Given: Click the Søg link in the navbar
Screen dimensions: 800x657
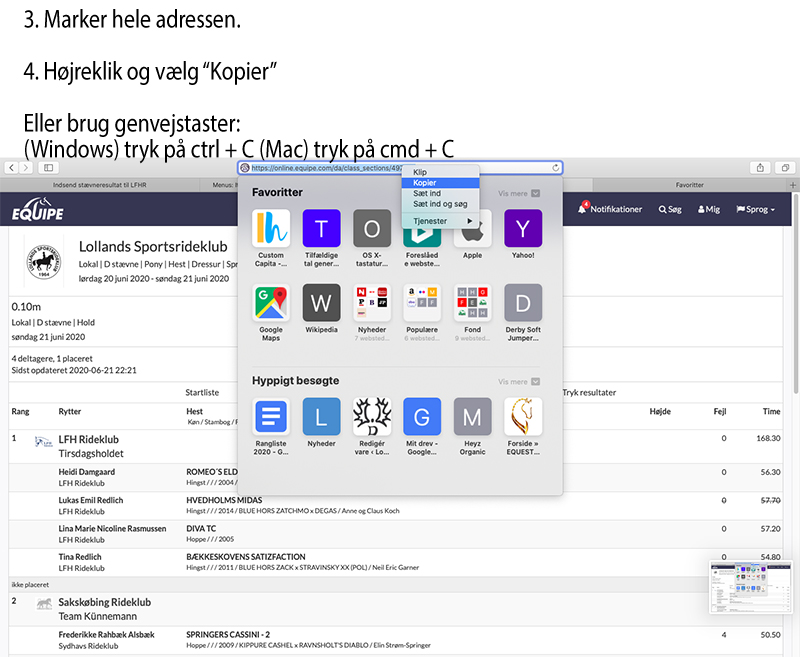Looking at the screenshot, I should pos(669,209).
